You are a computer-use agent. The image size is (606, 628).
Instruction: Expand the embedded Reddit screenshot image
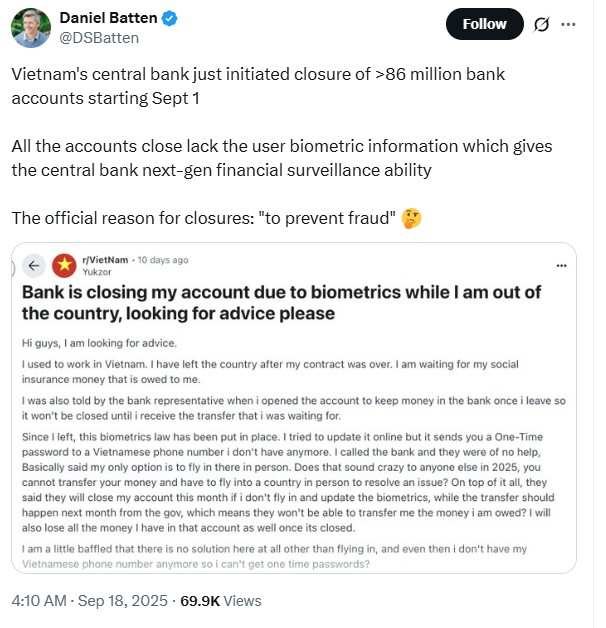(x=294, y=408)
